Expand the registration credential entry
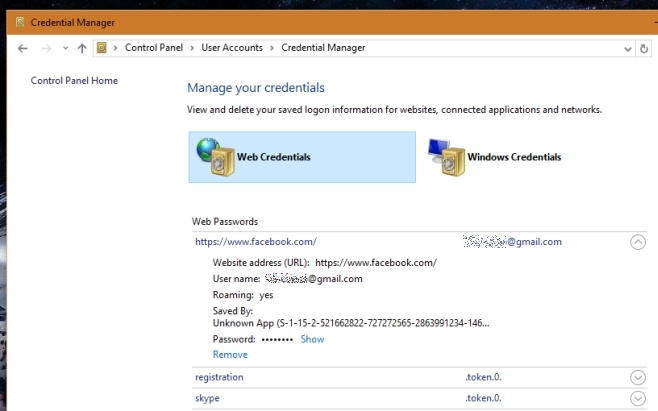This screenshot has width=658, height=411. (x=638, y=377)
